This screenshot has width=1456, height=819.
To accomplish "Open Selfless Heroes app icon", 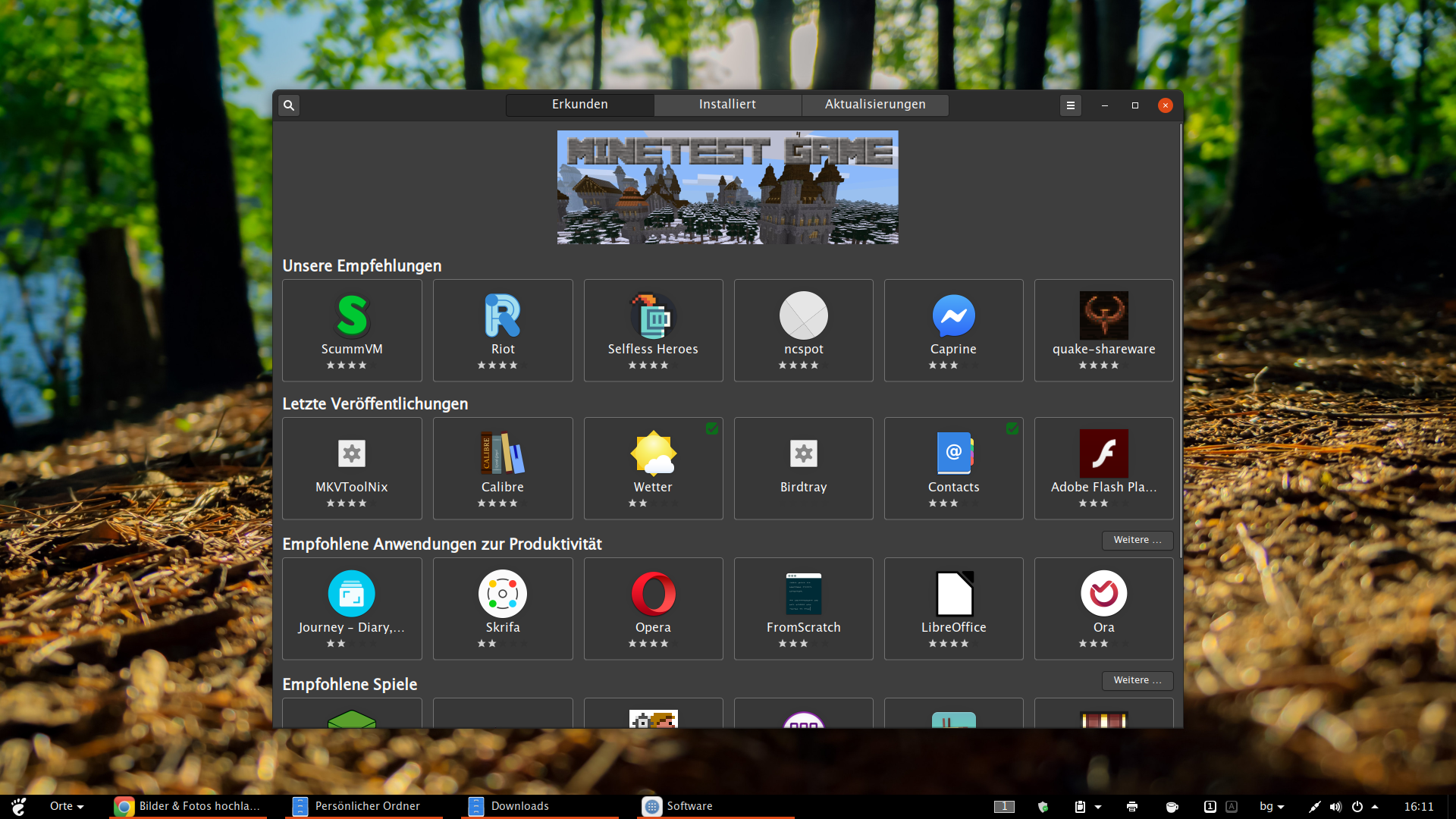I will [653, 315].
